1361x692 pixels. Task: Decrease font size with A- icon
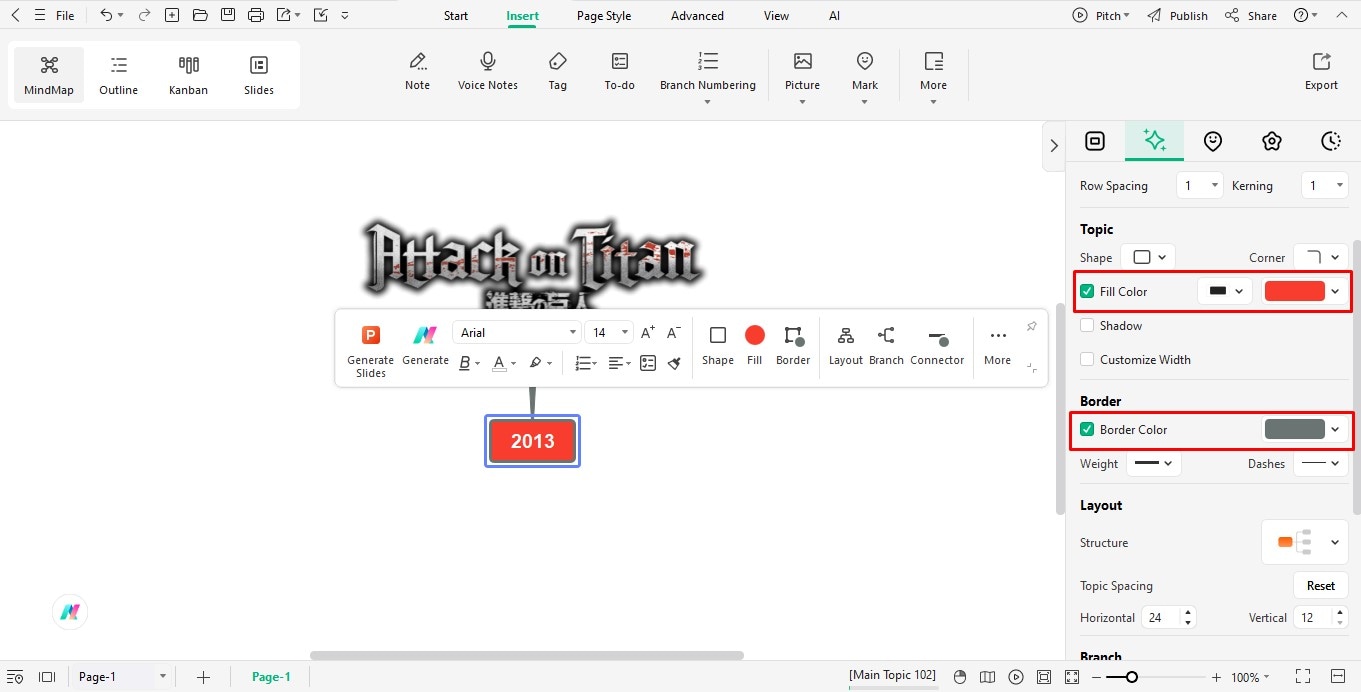(674, 332)
